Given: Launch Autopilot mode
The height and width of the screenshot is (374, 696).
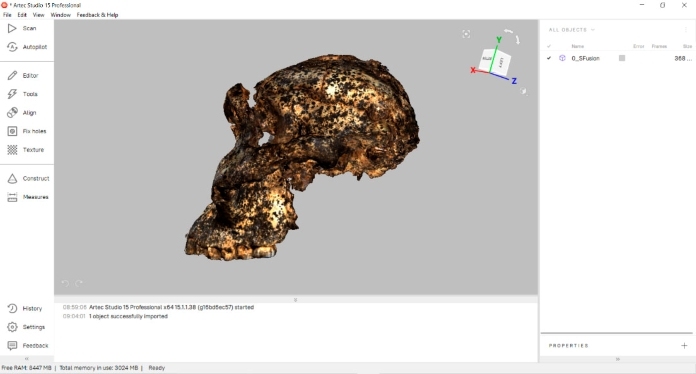Looking at the screenshot, I should 27,47.
